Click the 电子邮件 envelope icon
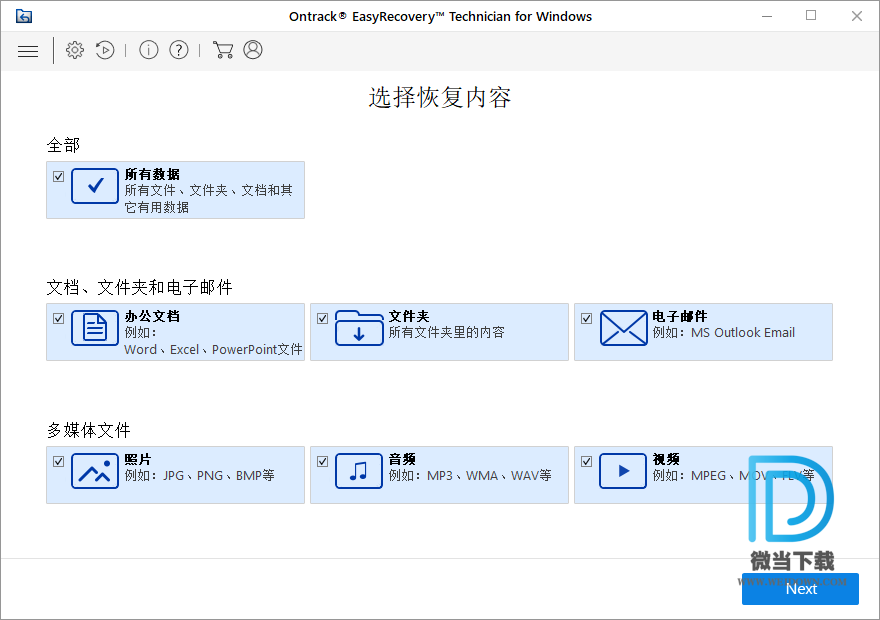 (624, 328)
